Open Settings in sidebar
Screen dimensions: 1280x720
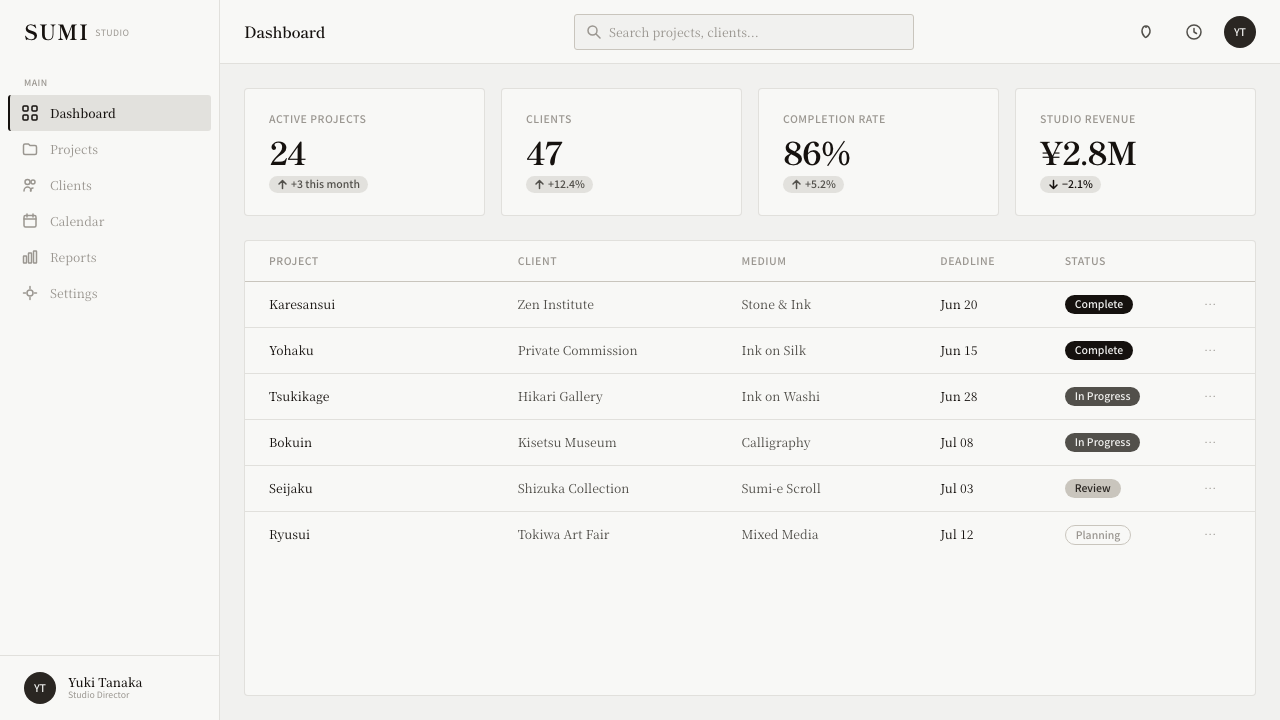pyautogui.click(x=110, y=293)
